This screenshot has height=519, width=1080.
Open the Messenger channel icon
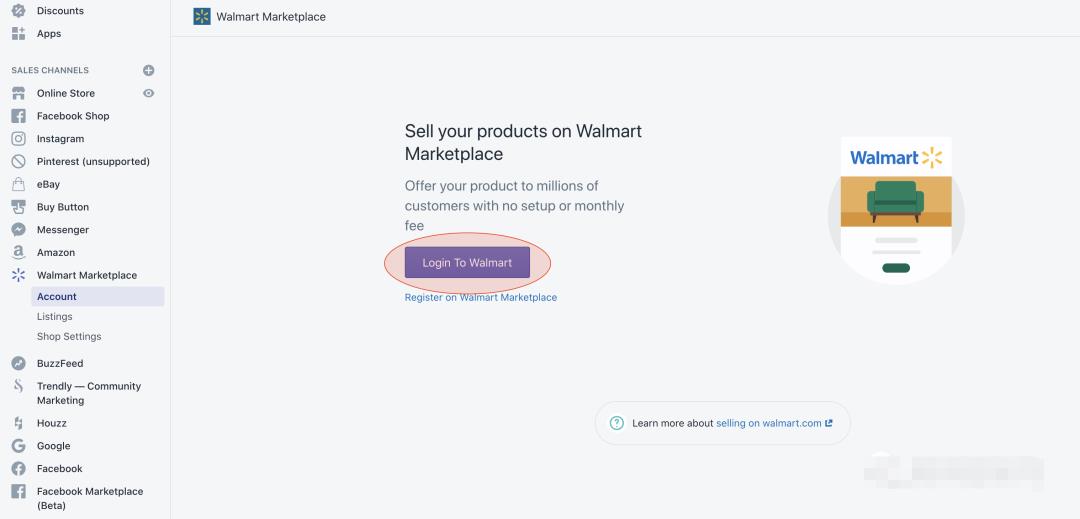(x=18, y=230)
